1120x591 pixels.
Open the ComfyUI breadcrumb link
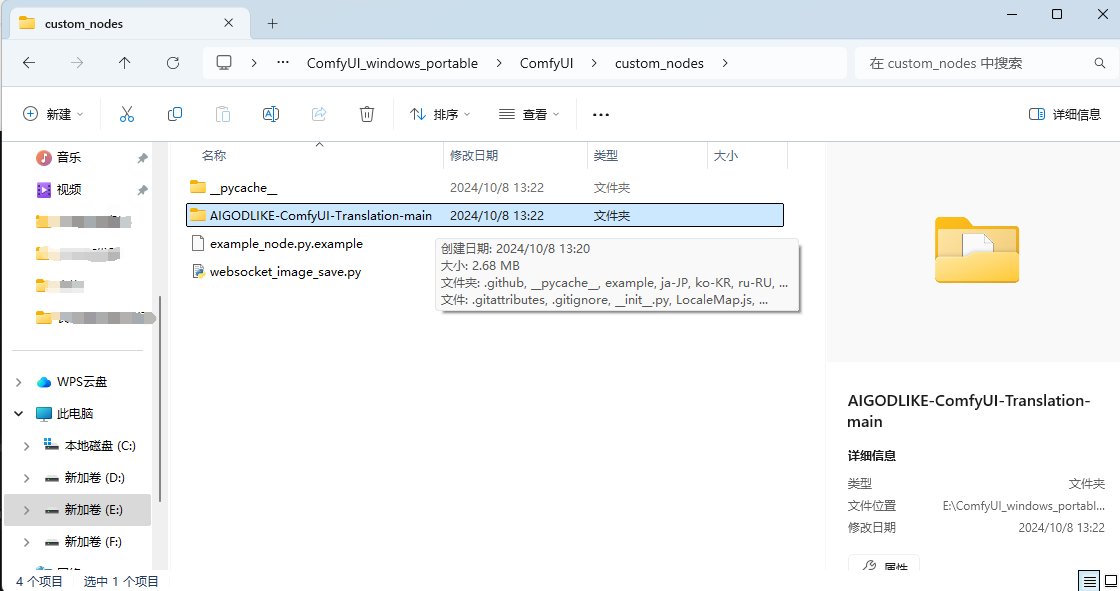[546, 62]
